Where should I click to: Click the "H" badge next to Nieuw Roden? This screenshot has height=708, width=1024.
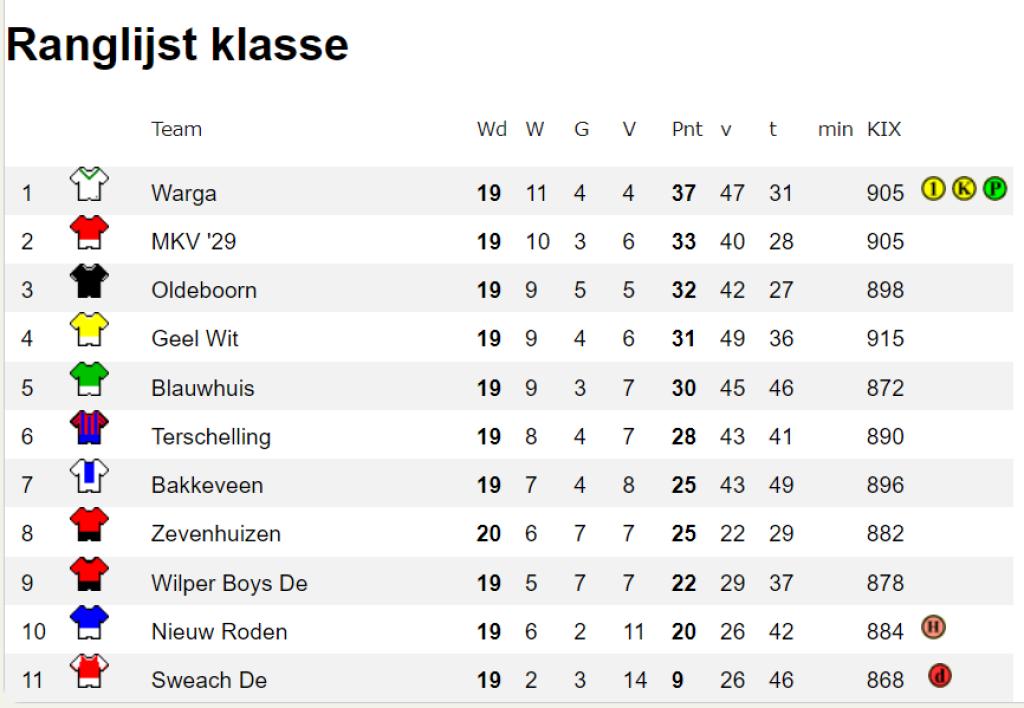point(933,627)
